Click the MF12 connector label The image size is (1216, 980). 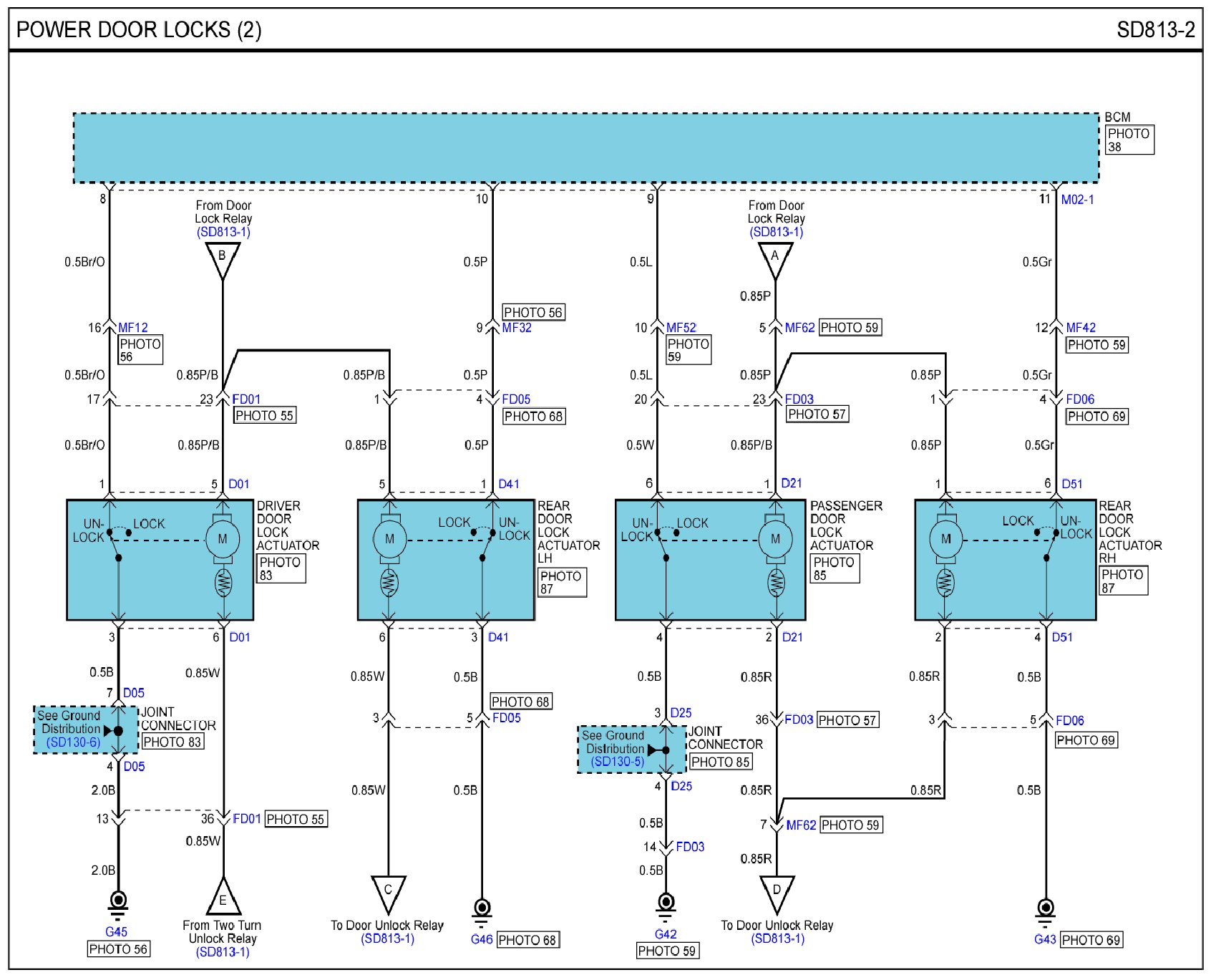point(133,327)
